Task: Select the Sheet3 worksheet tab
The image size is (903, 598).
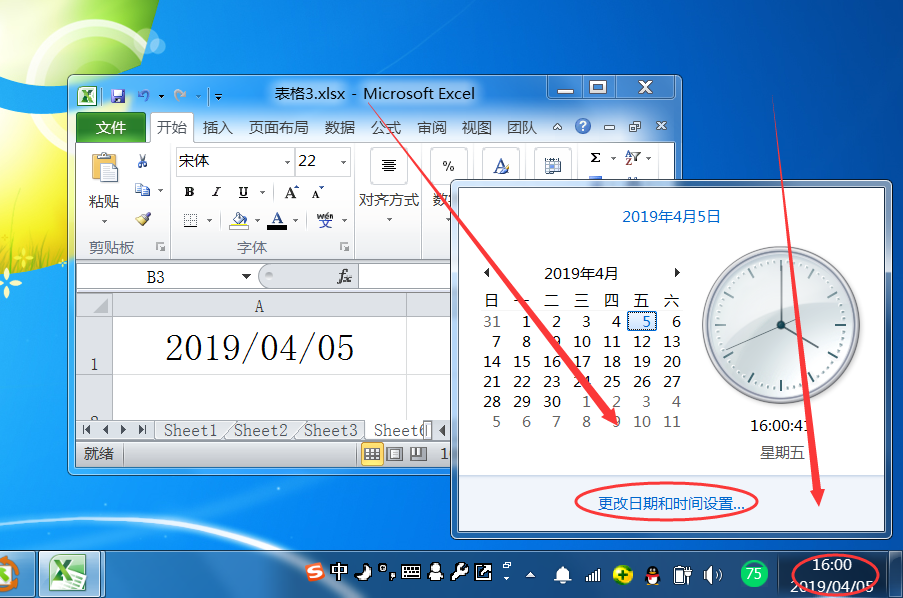Action: pyautogui.click(x=331, y=430)
